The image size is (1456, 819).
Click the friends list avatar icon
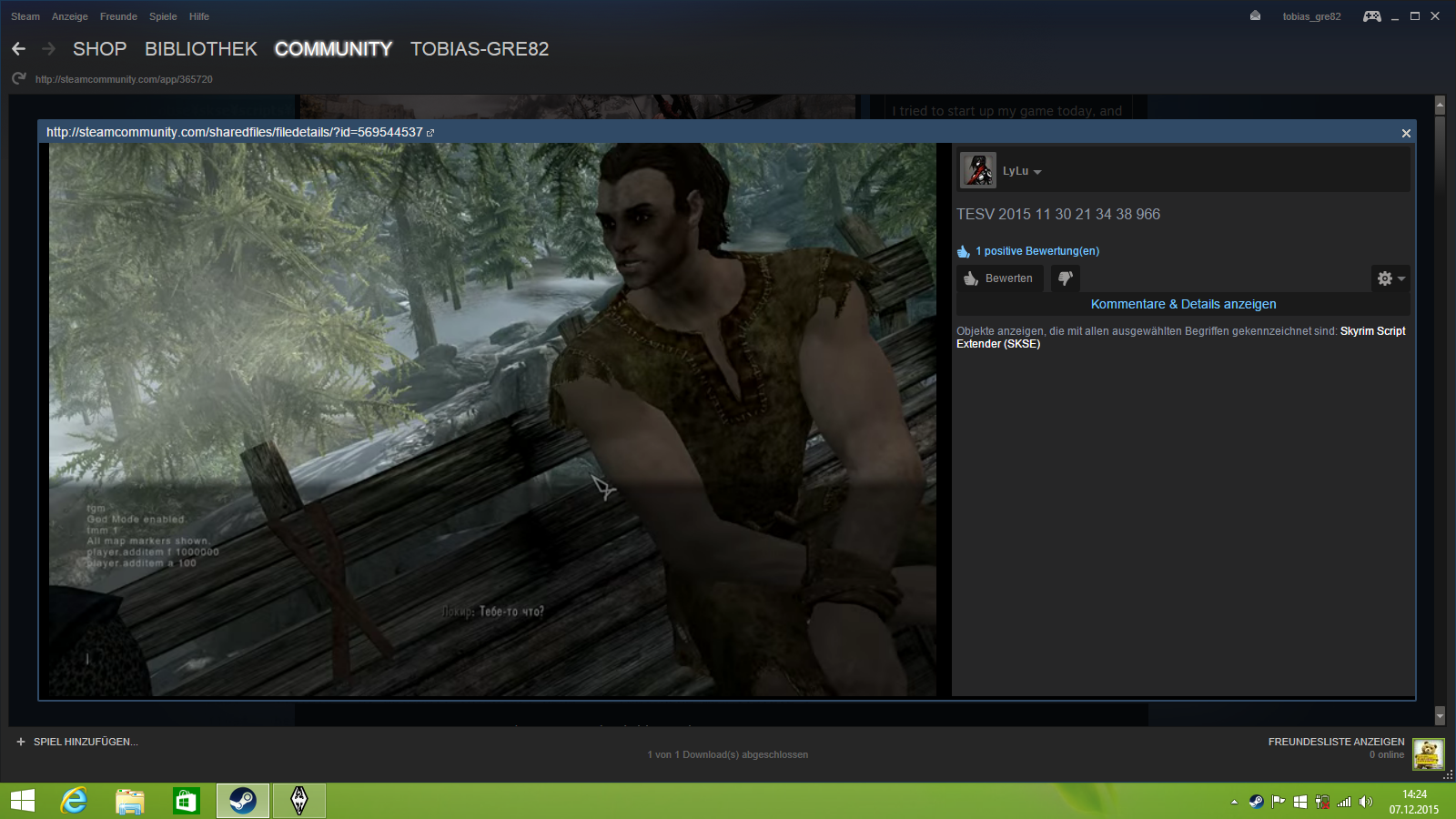coord(1428,753)
